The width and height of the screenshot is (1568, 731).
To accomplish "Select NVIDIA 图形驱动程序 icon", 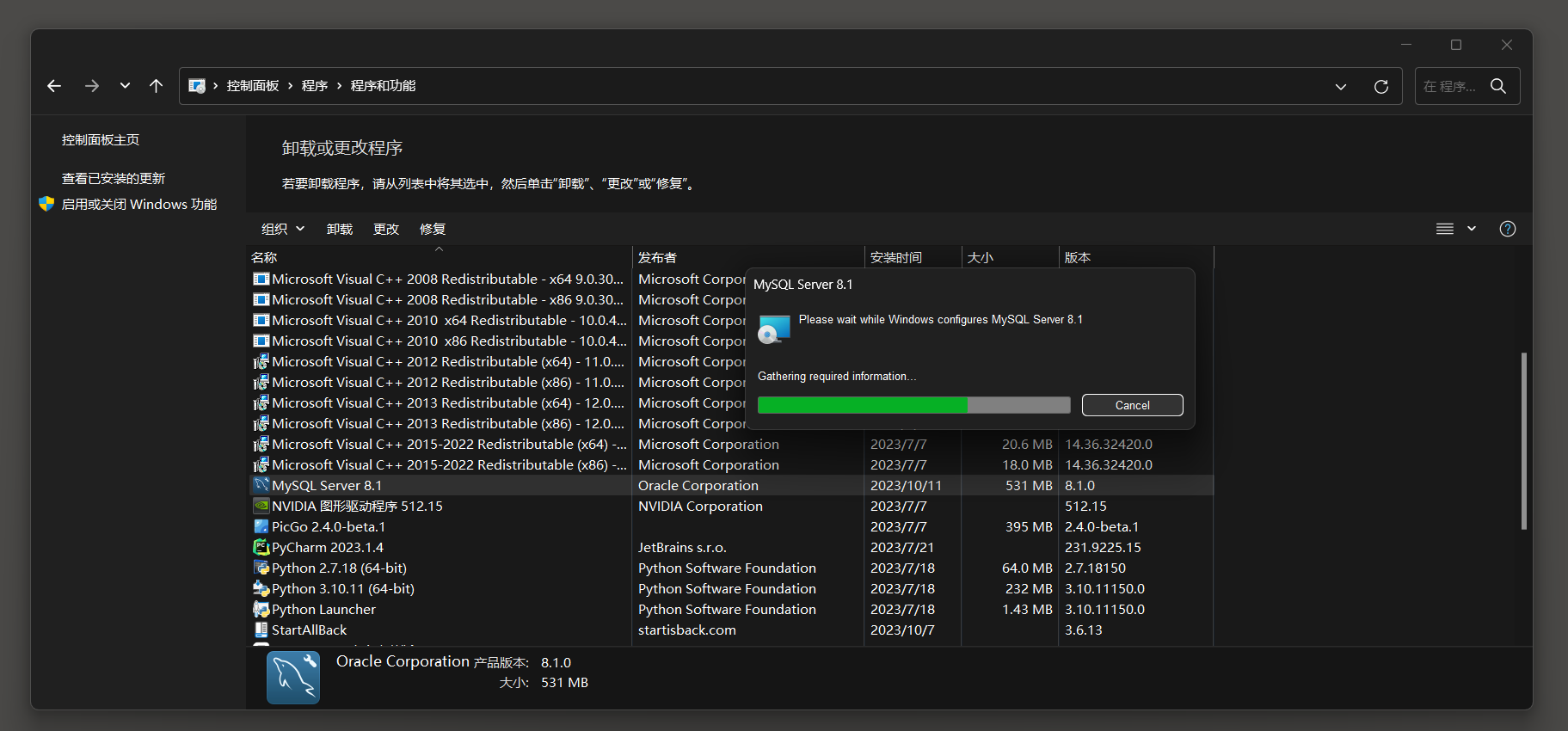I will [x=261, y=506].
